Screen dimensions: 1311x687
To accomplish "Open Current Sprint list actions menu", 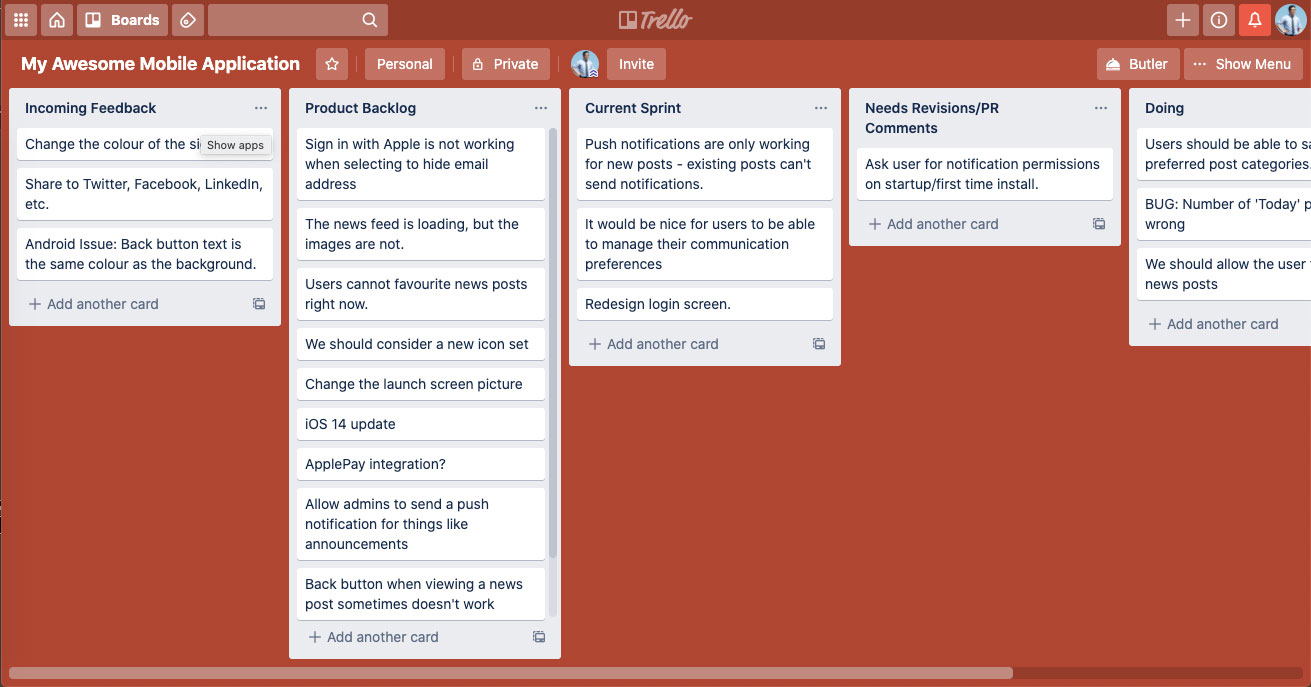I will click(x=821, y=108).
